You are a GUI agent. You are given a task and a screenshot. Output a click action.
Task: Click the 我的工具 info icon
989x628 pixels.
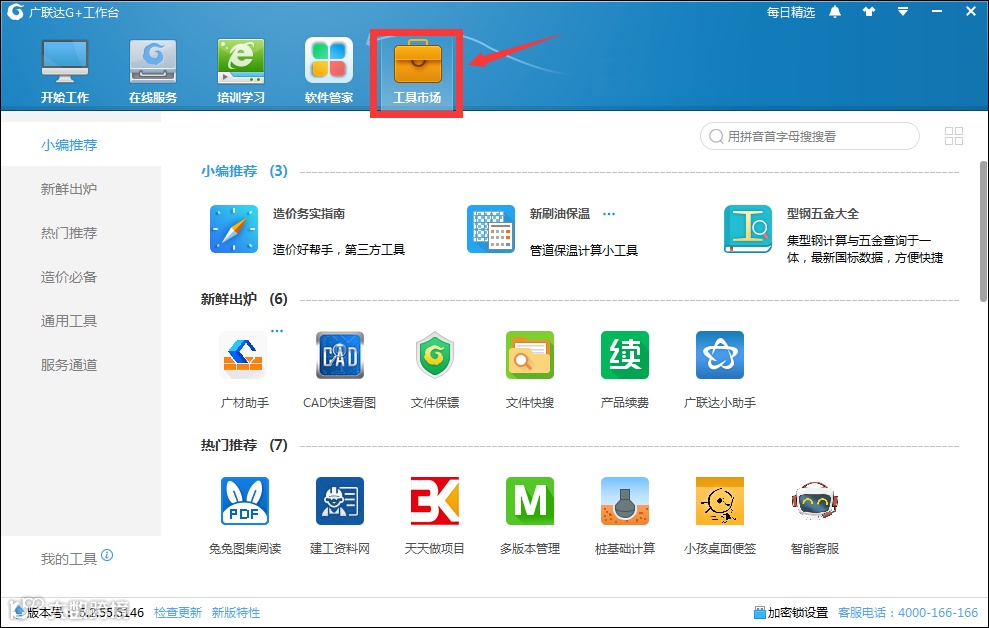coord(107,555)
